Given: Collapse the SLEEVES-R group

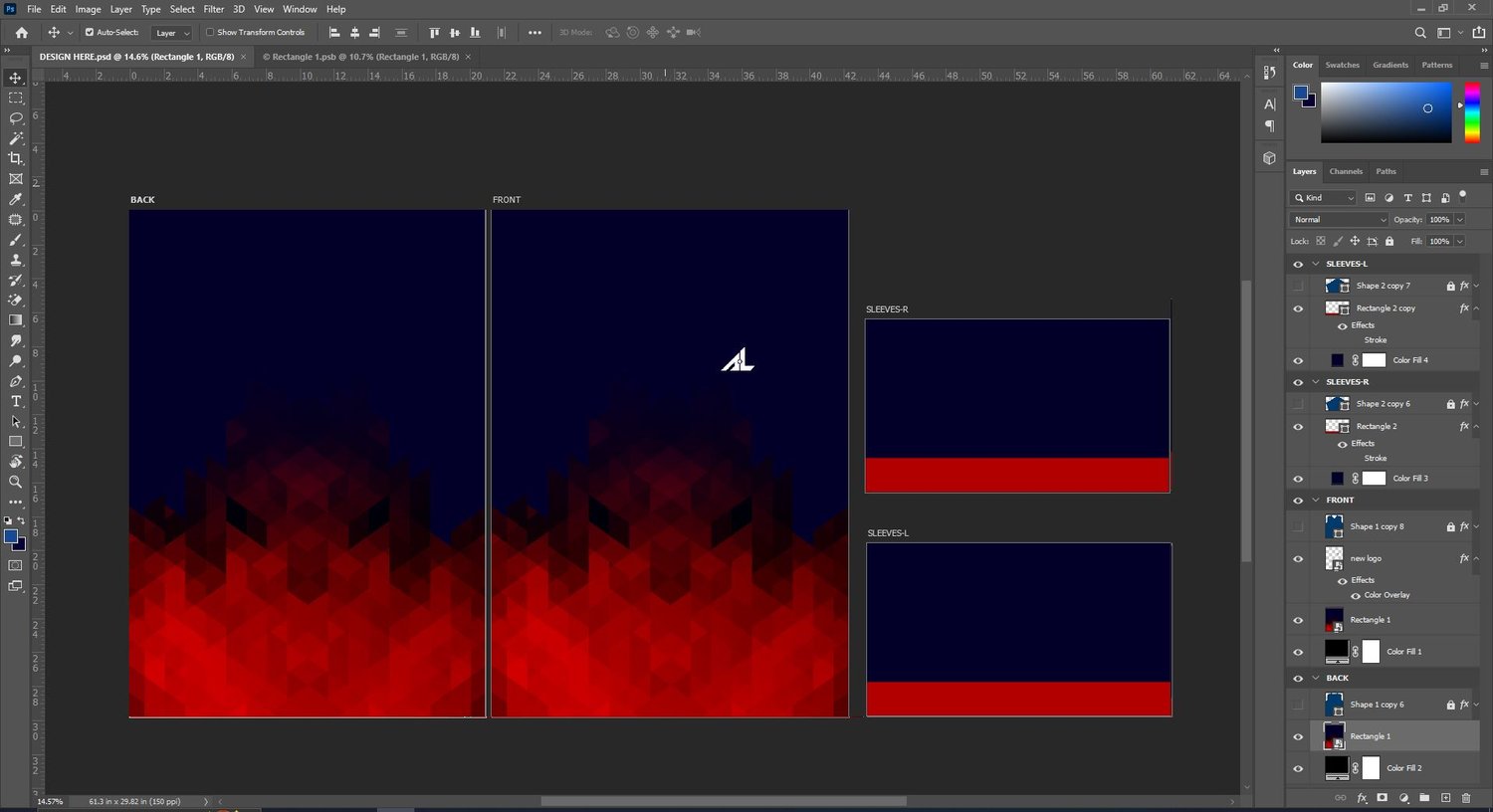Looking at the screenshot, I should coord(1316,382).
